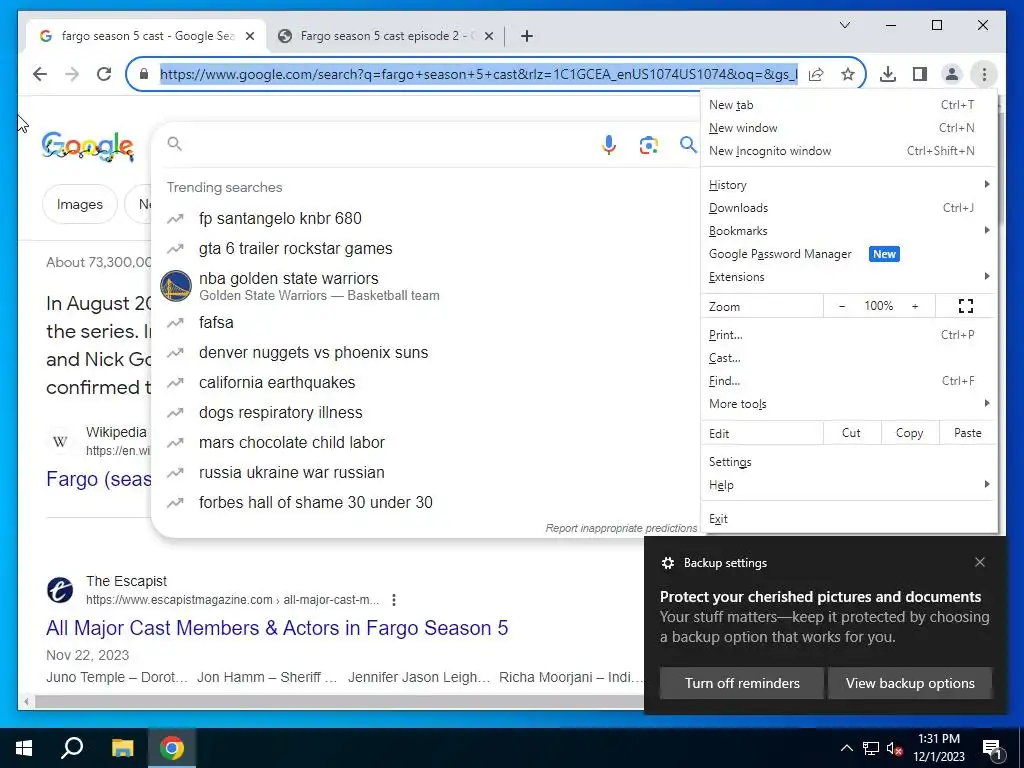Image resolution: width=1024 pixels, height=768 pixels.
Task: Close the Fargo season 5 cast episode 2 tab
Action: click(x=488, y=36)
